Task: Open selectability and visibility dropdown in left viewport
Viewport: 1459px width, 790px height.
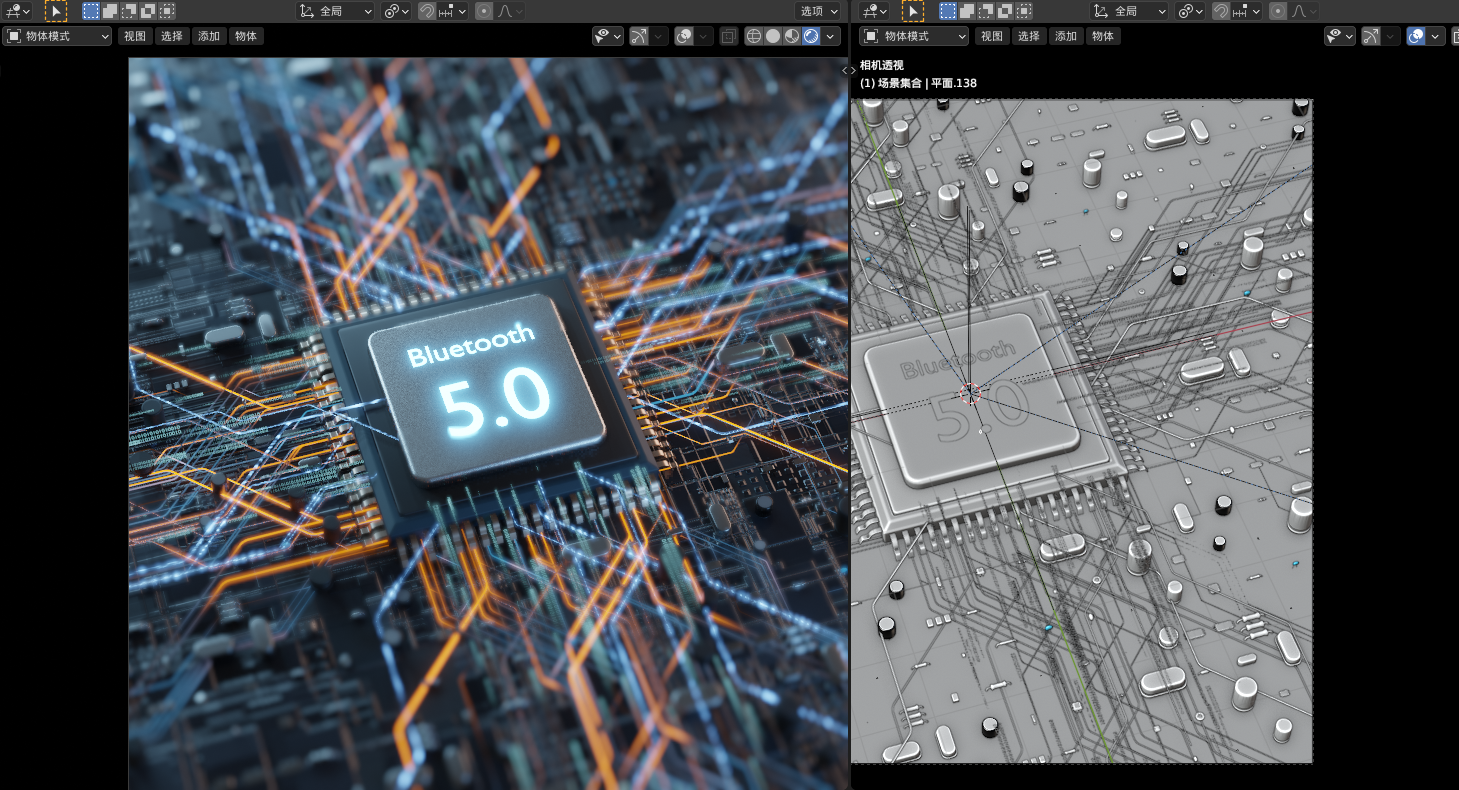Action: point(608,36)
